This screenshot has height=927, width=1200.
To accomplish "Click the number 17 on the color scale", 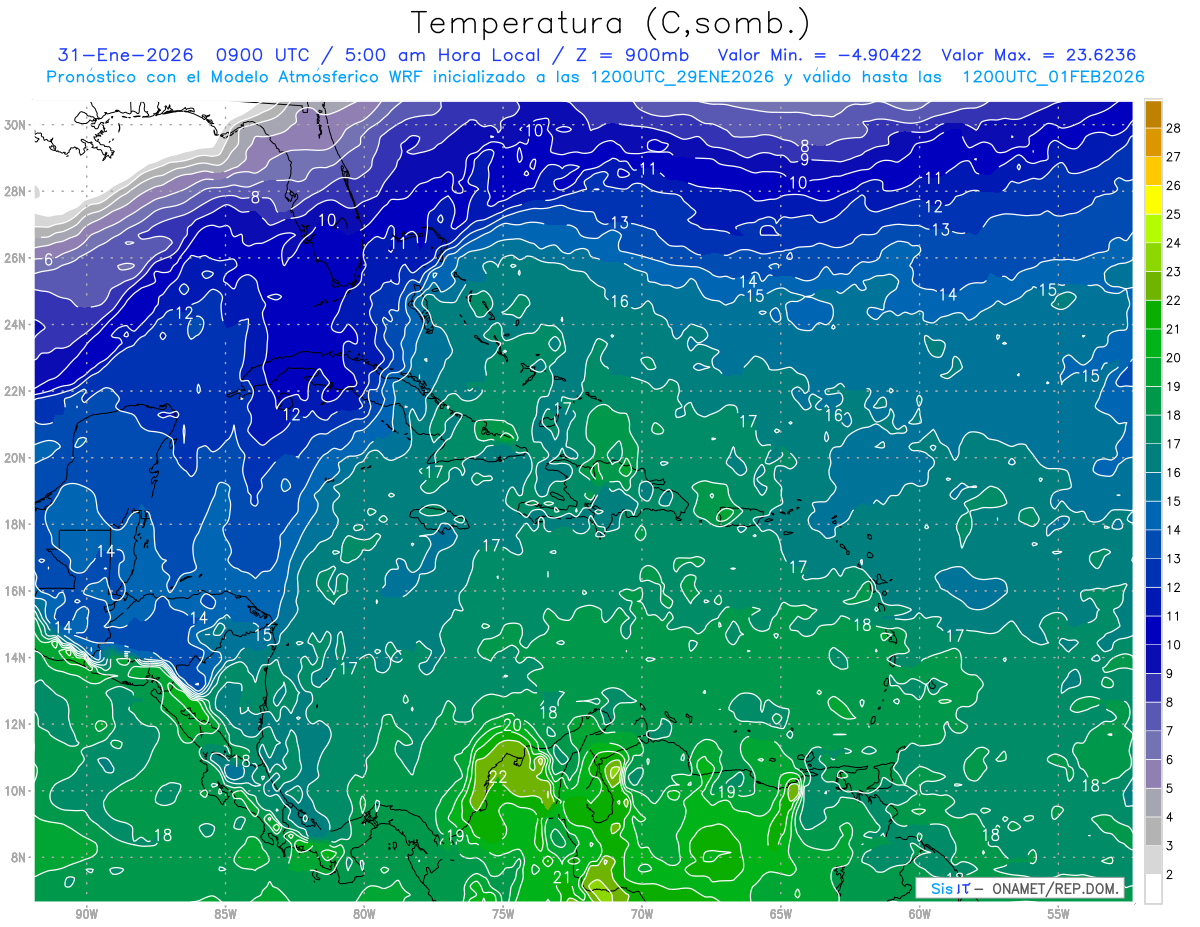I will point(1174,444).
